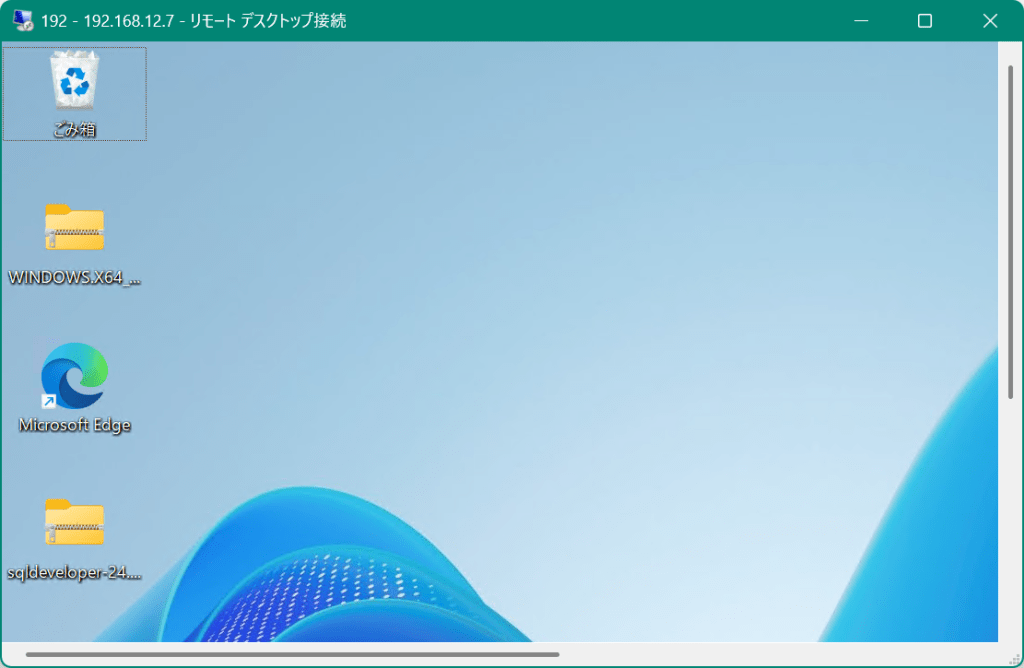Click the vertical scrollbar thumb
The height and width of the screenshot is (668, 1024).
point(1010,230)
